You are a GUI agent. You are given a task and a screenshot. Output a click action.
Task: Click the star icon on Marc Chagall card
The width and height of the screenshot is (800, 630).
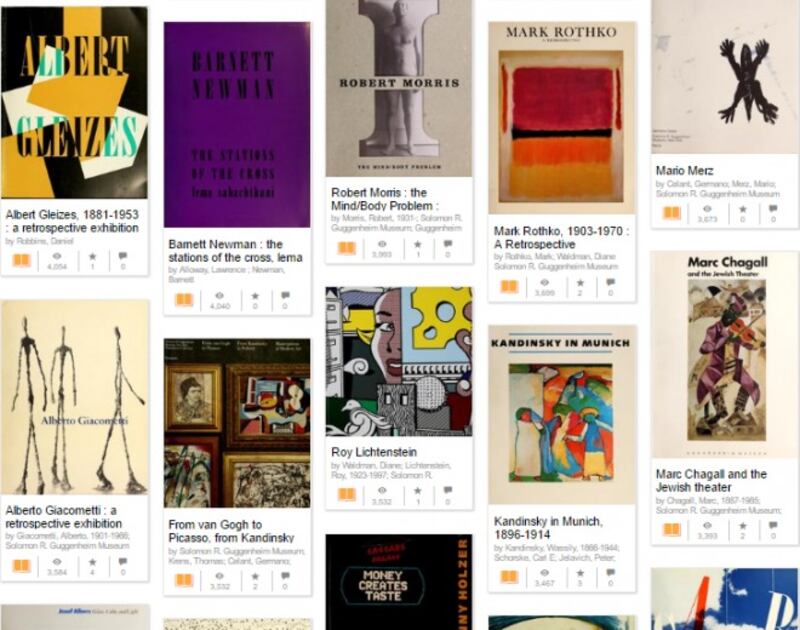[743, 525]
